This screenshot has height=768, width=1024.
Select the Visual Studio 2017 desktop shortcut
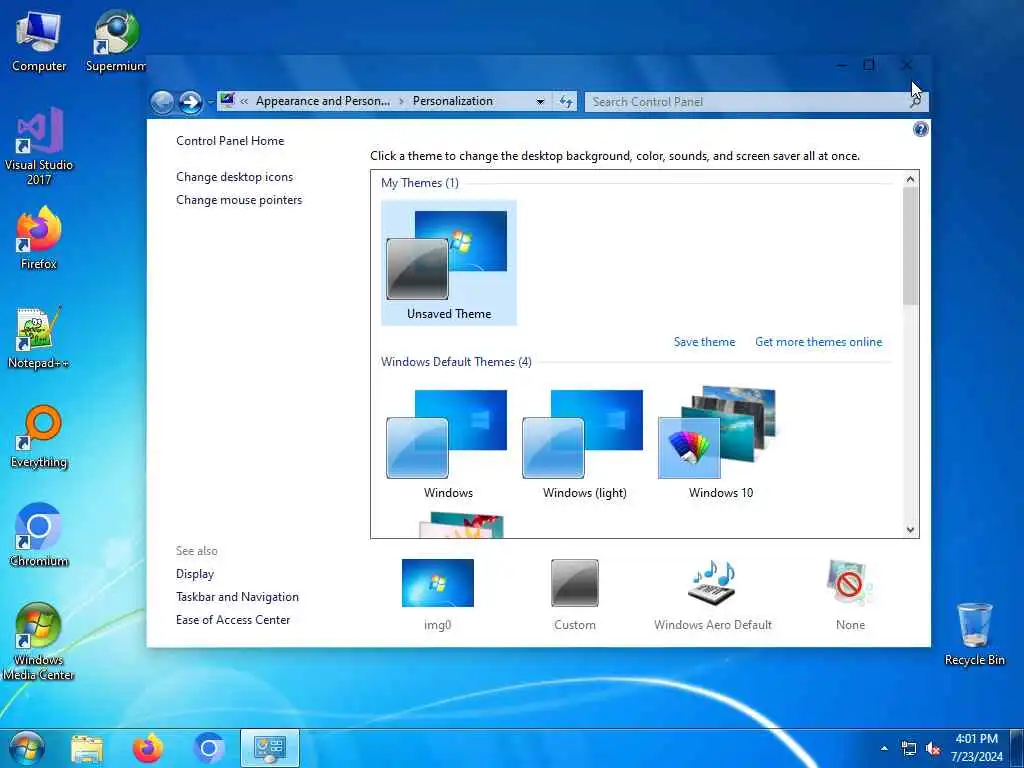coord(39,146)
